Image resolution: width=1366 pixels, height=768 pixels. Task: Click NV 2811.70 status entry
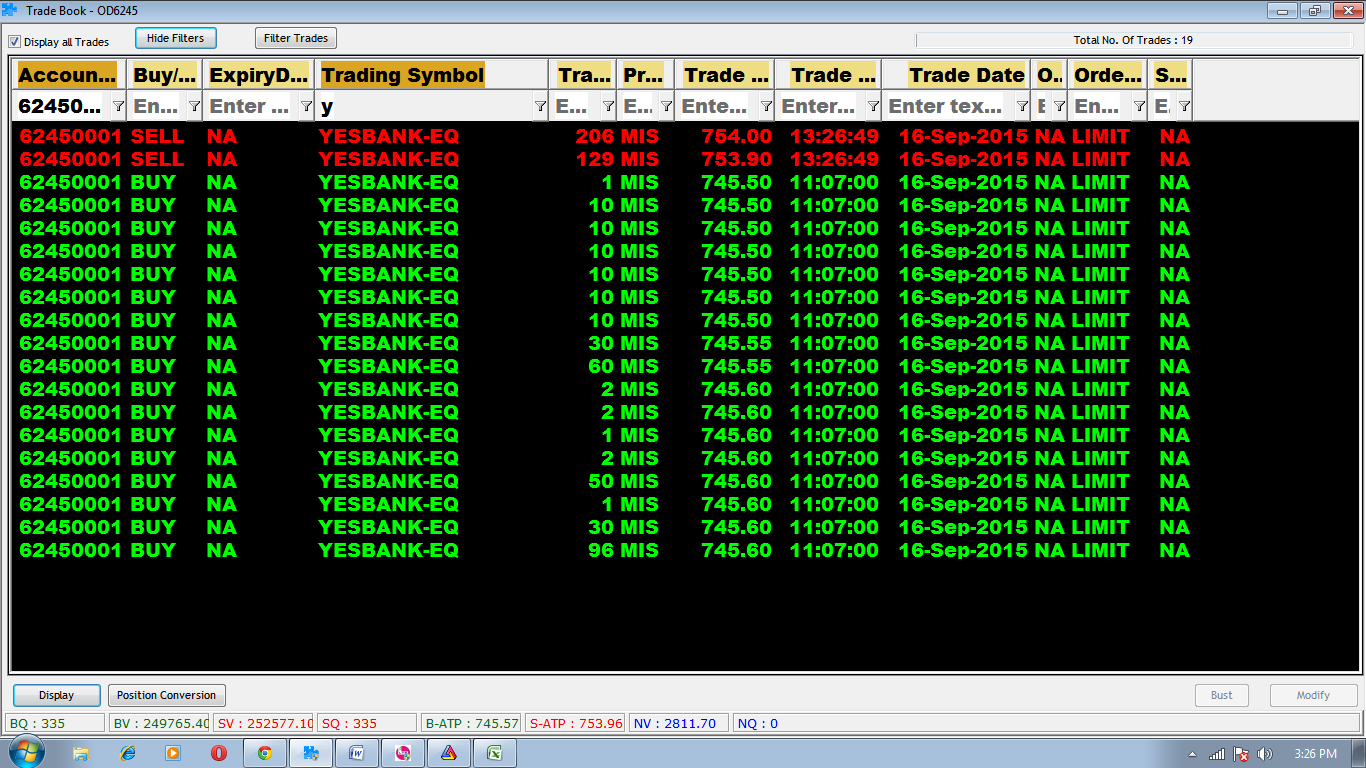[678, 723]
